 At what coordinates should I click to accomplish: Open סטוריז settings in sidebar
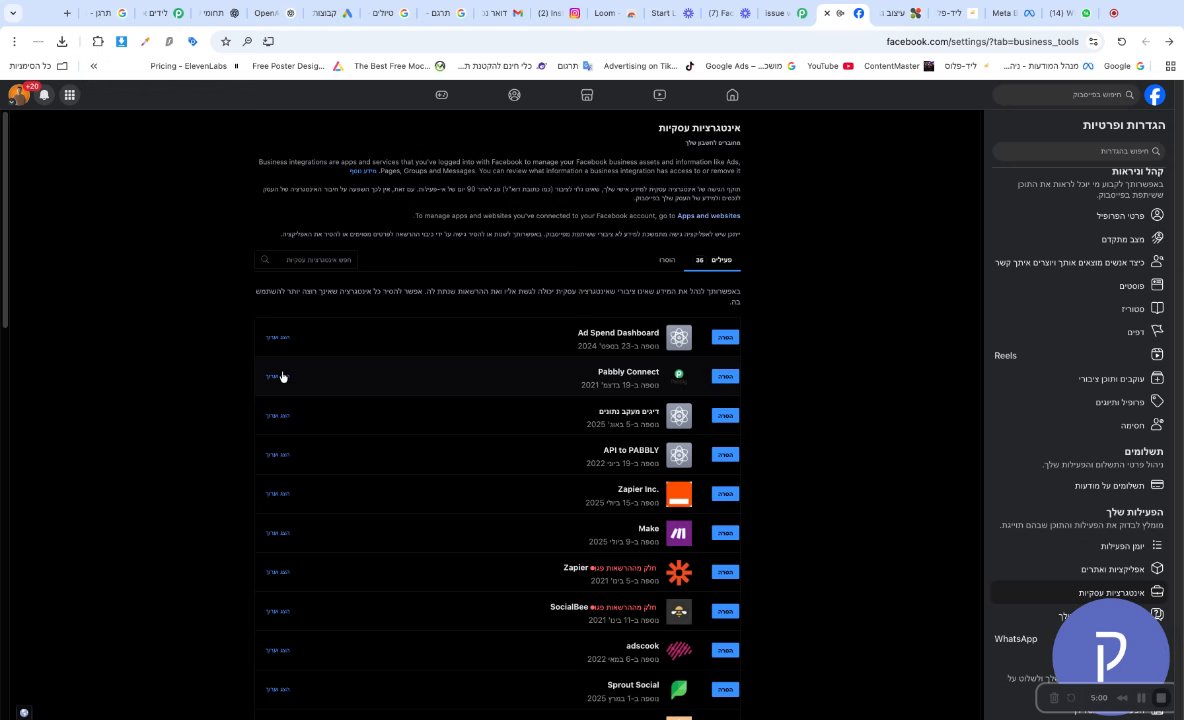coord(1078,309)
